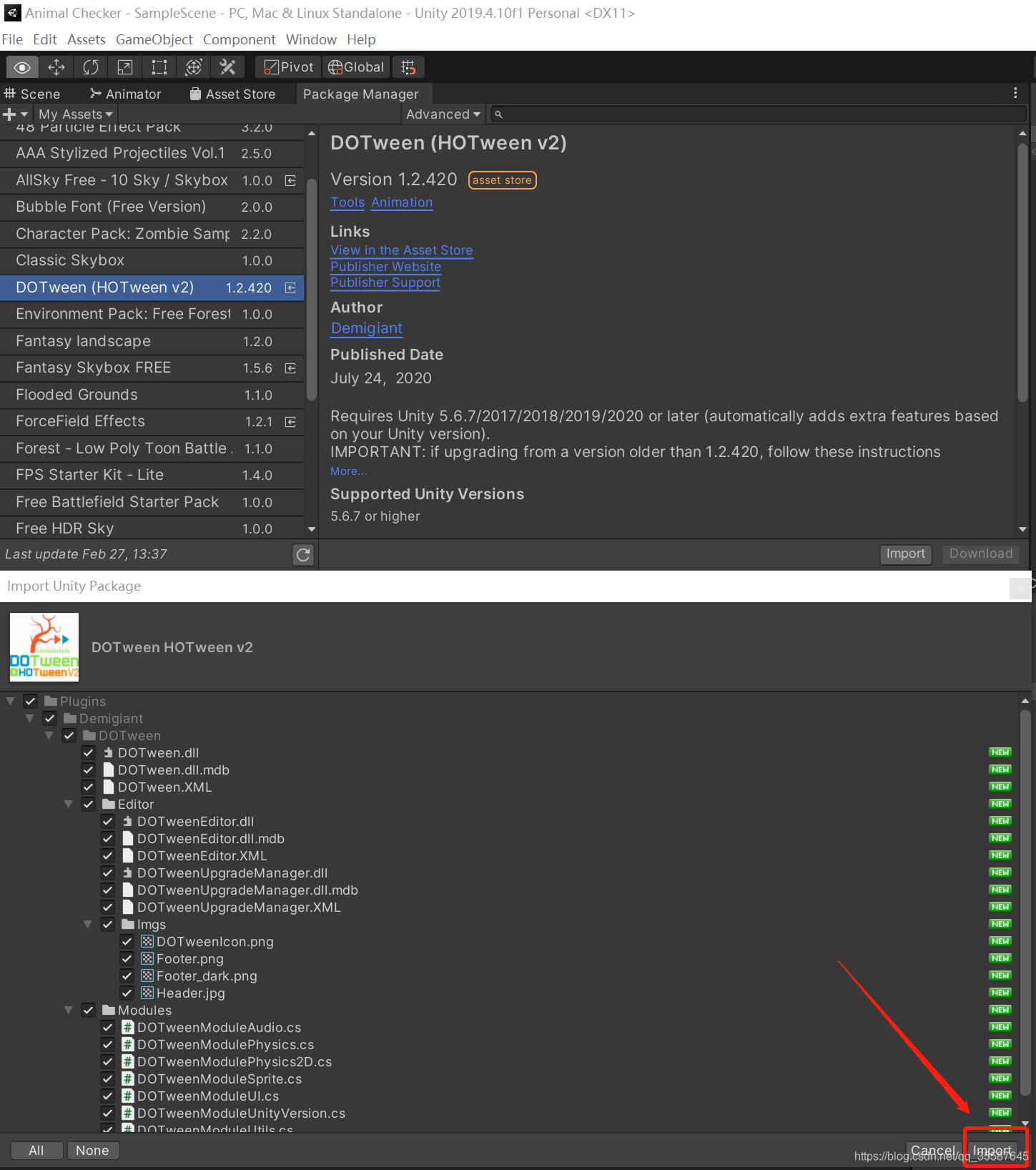Screen dimensions: 1036x1170
Task: Click Import in the Package Manager
Action: pos(905,554)
